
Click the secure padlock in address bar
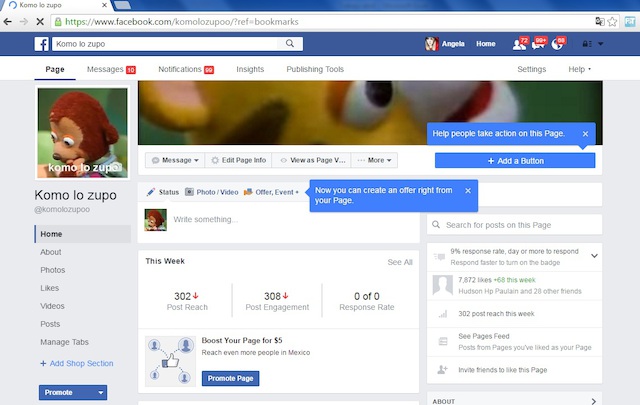(58, 22)
